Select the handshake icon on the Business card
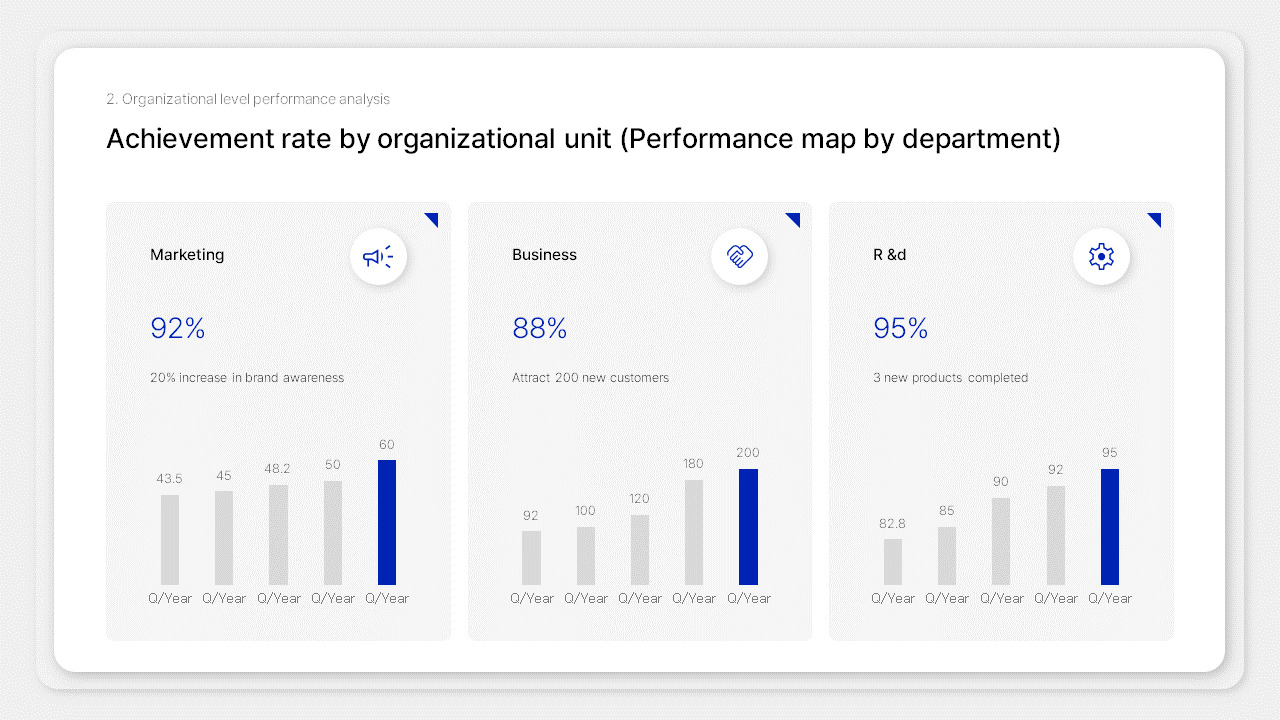 tap(740, 256)
